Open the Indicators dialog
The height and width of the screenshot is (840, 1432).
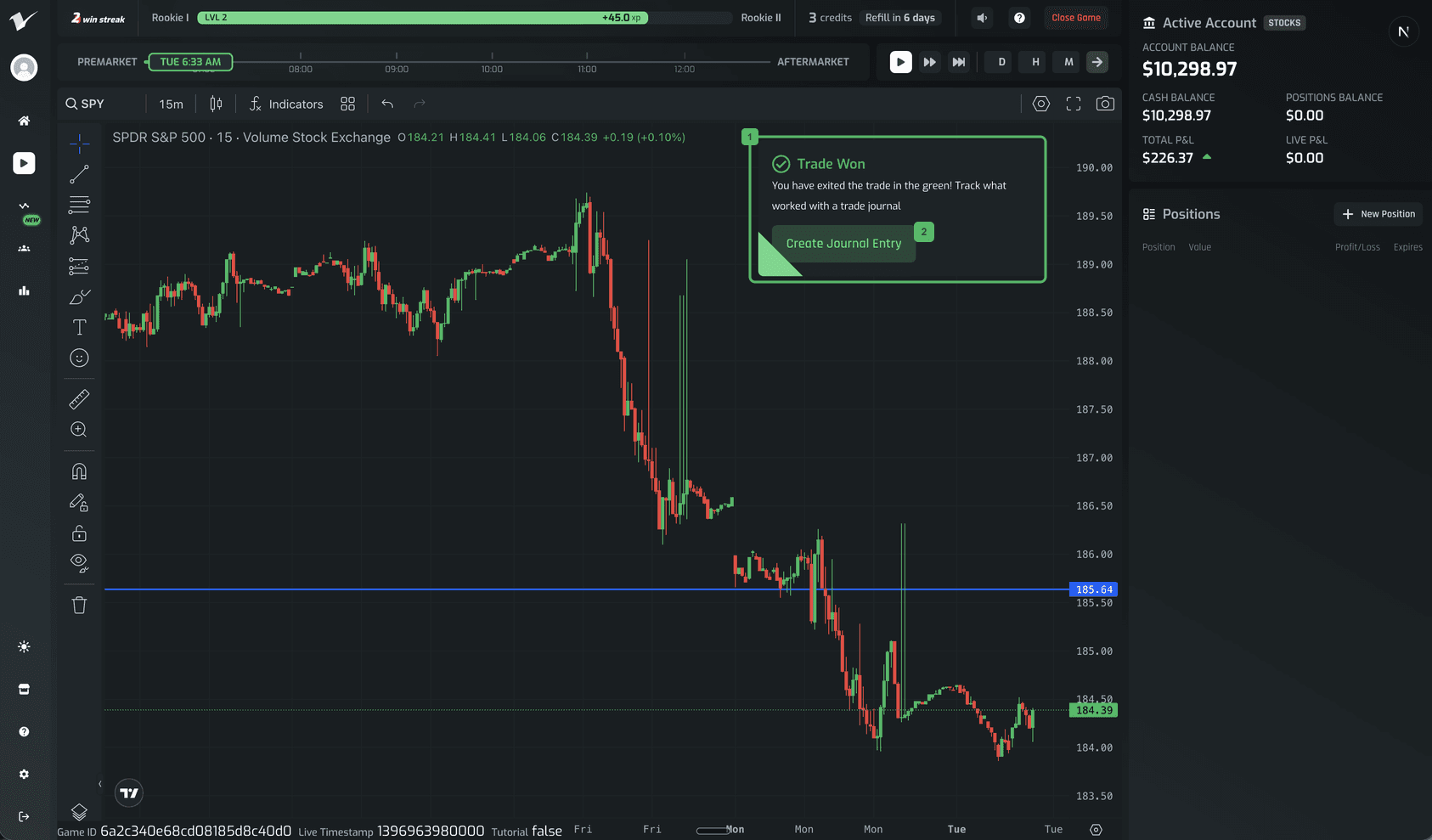pos(286,104)
